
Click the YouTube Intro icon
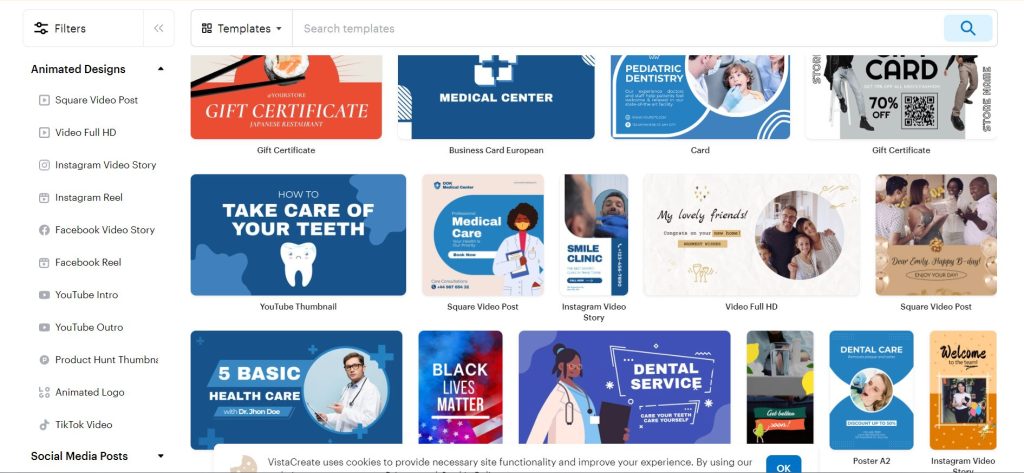coord(44,295)
